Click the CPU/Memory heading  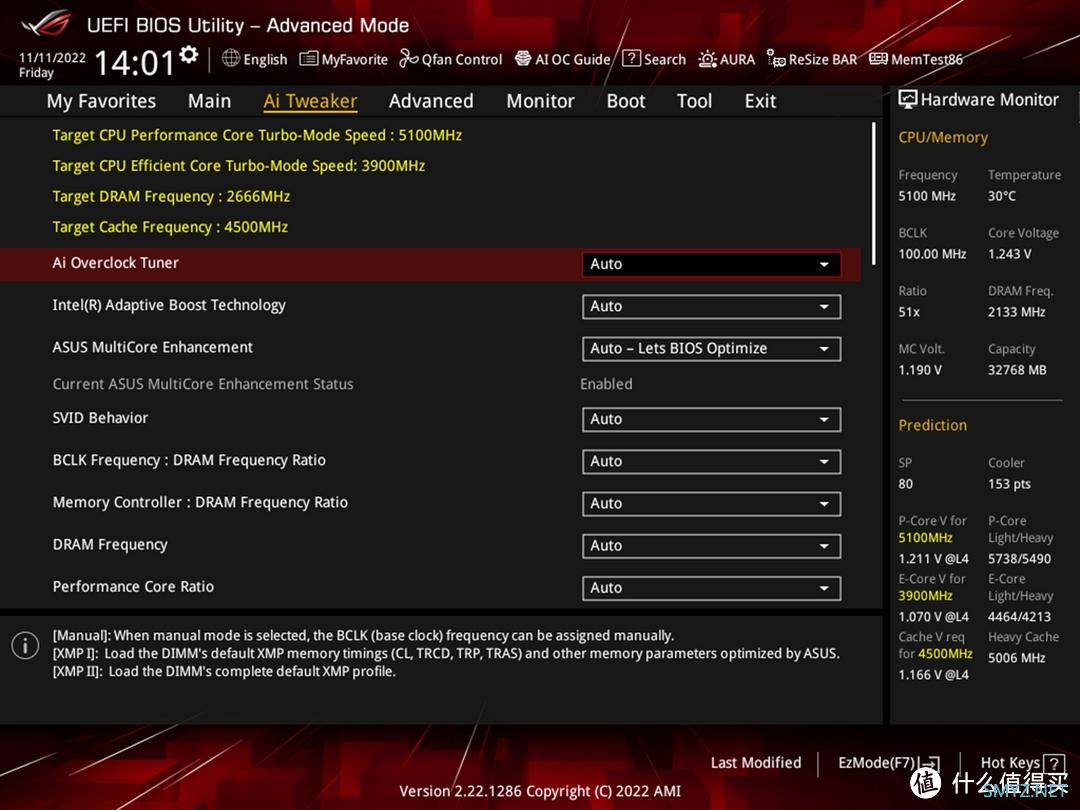click(x=943, y=138)
